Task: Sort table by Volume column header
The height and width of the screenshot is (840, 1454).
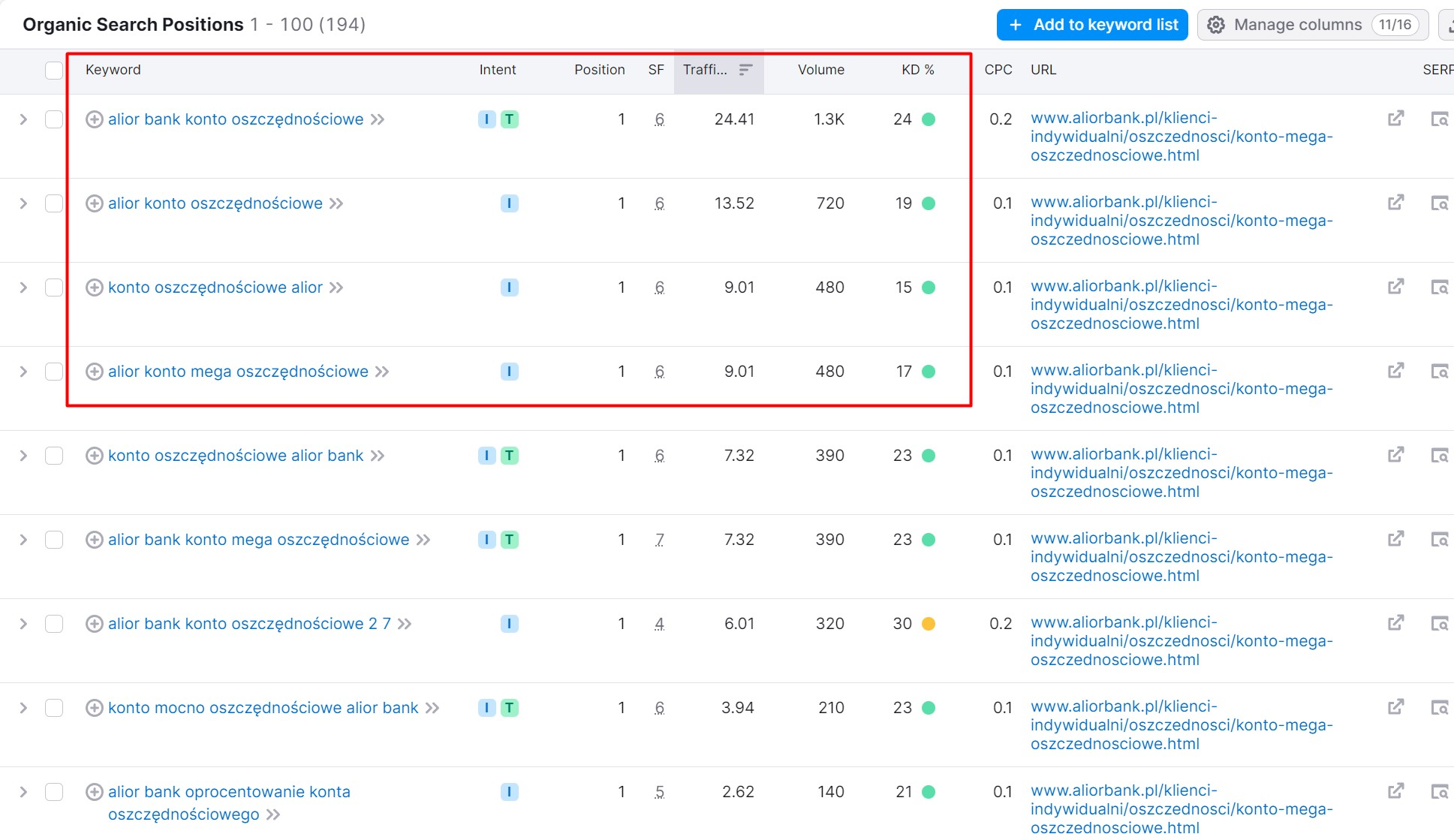Action: (x=820, y=70)
